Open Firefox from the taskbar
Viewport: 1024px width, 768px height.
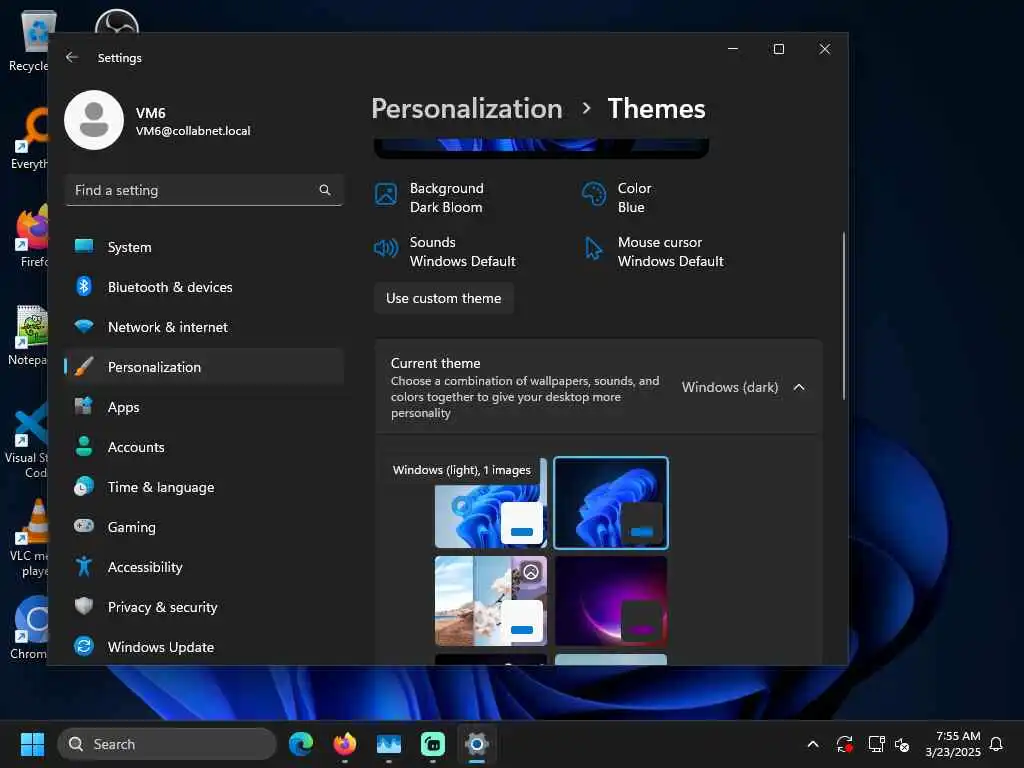(345, 744)
